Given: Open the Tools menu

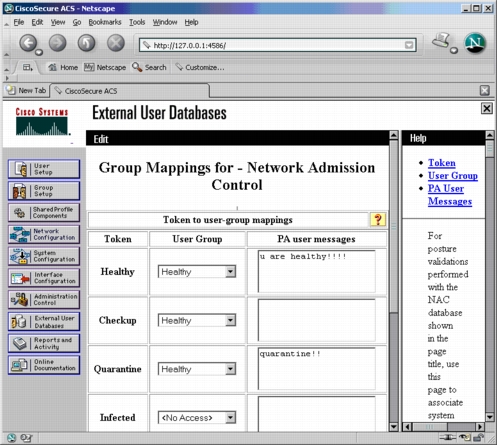Looking at the screenshot, I should 137,22.
